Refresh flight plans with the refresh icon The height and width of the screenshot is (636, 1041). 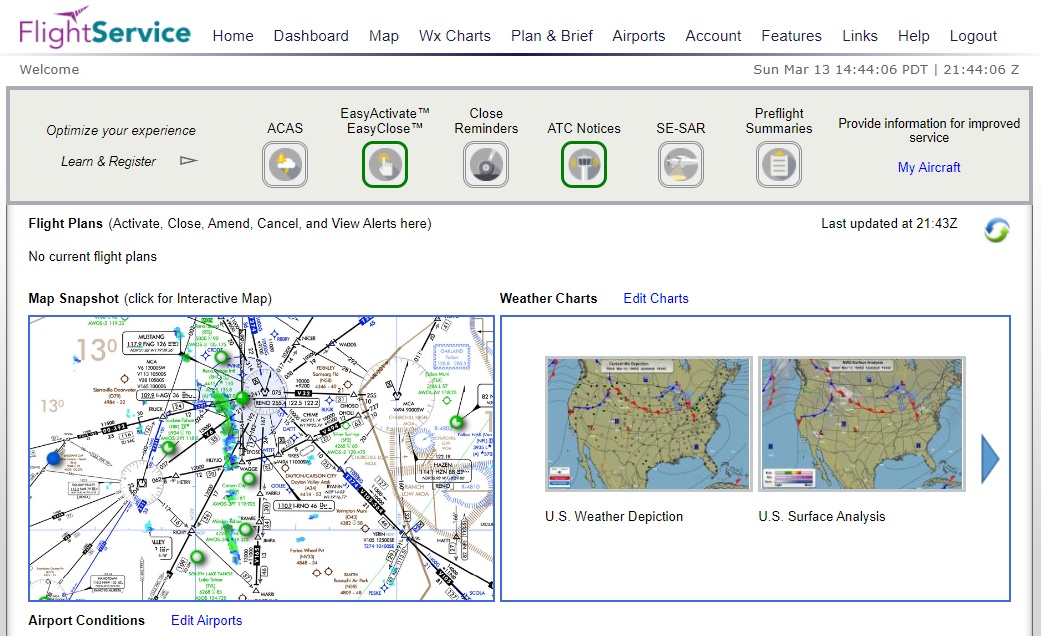pyautogui.click(x=996, y=229)
